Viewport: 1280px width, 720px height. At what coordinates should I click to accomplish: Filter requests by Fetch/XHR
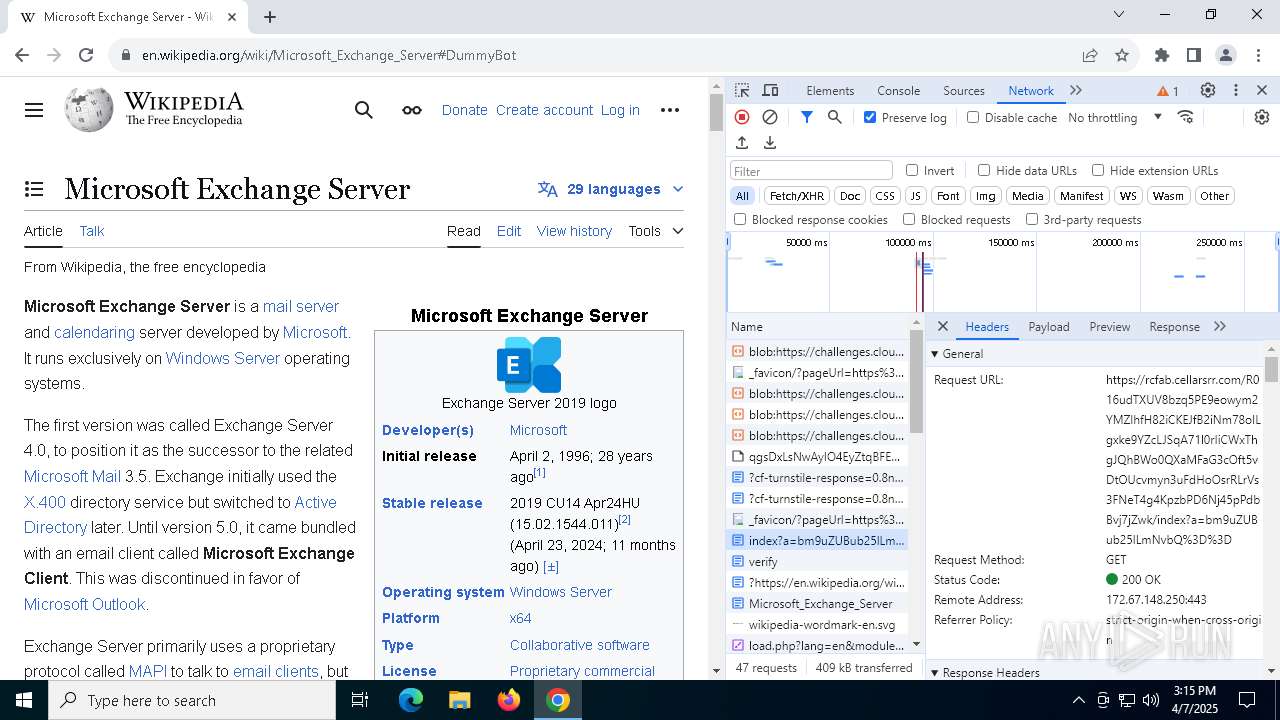(797, 196)
